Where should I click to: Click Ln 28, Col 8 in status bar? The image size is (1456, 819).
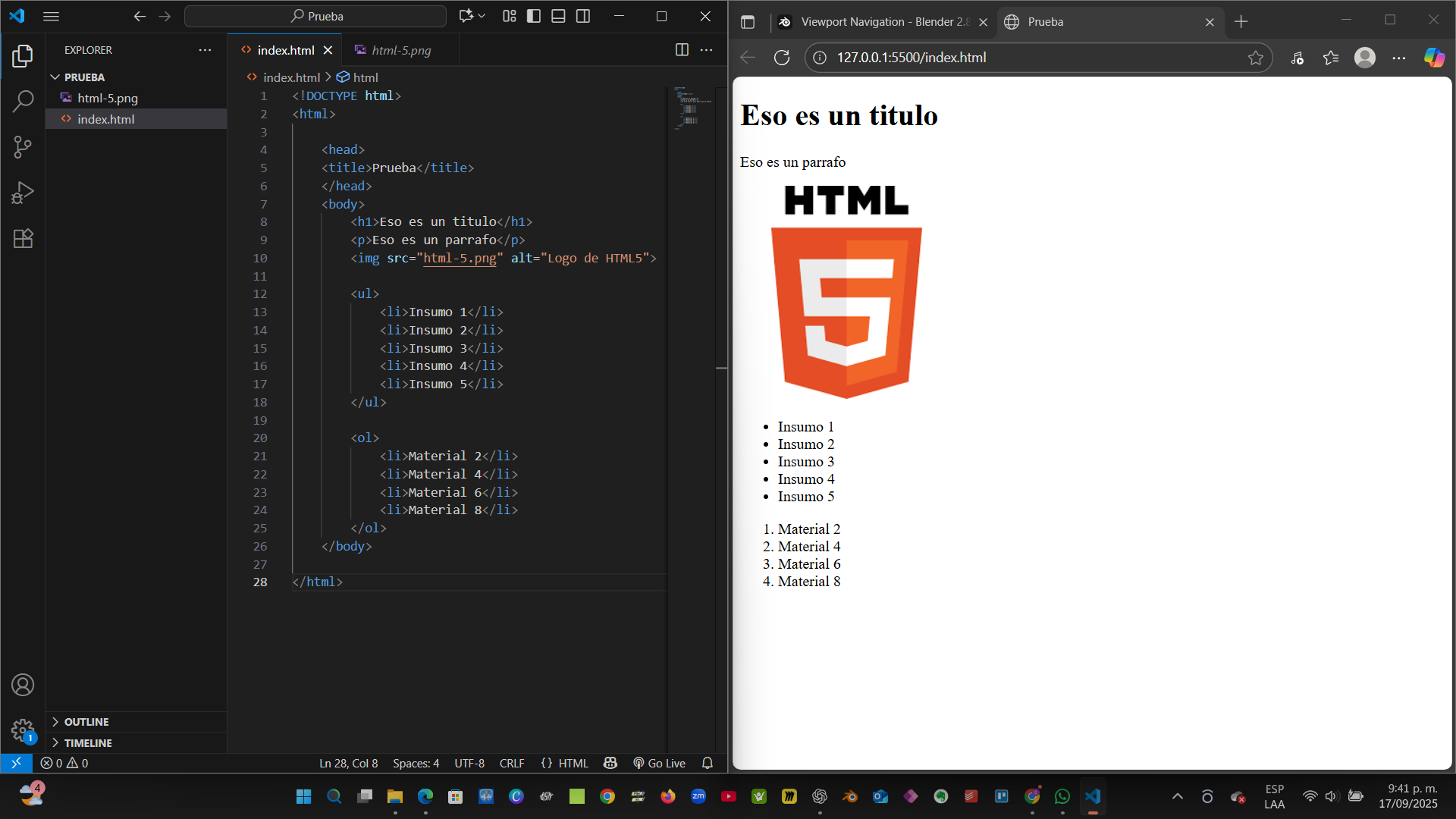pyautogui.click(x=348, y=763)
